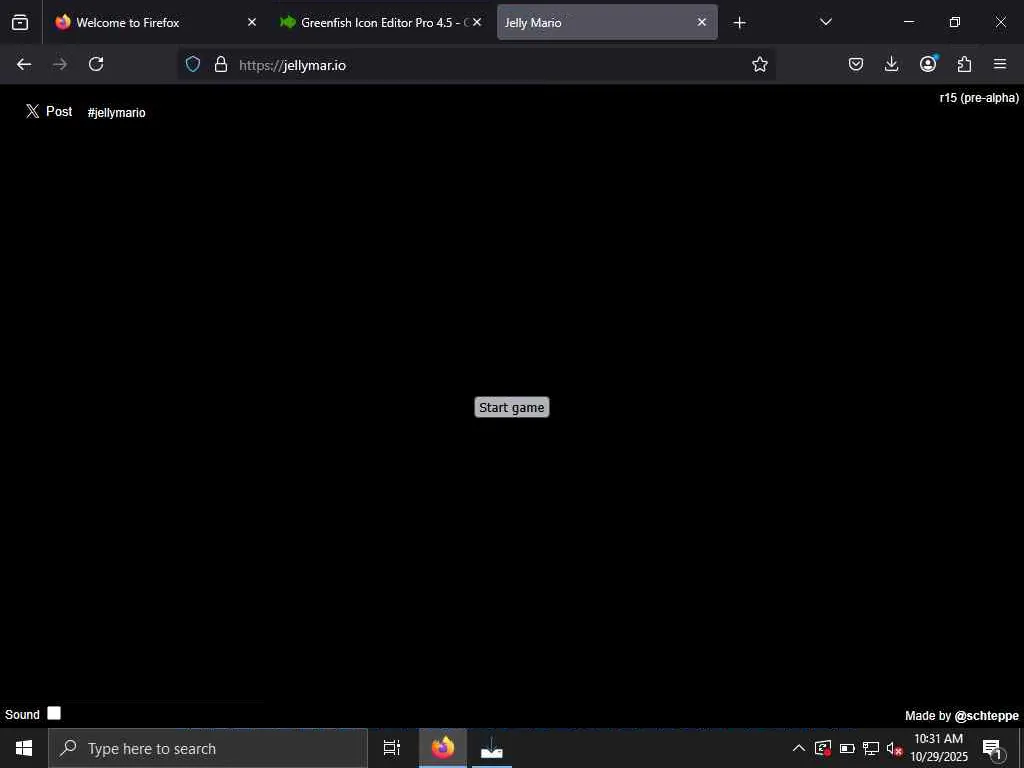Open Task View on taskbar
Screen dimensions: 1024x768
tap(392, 748)
